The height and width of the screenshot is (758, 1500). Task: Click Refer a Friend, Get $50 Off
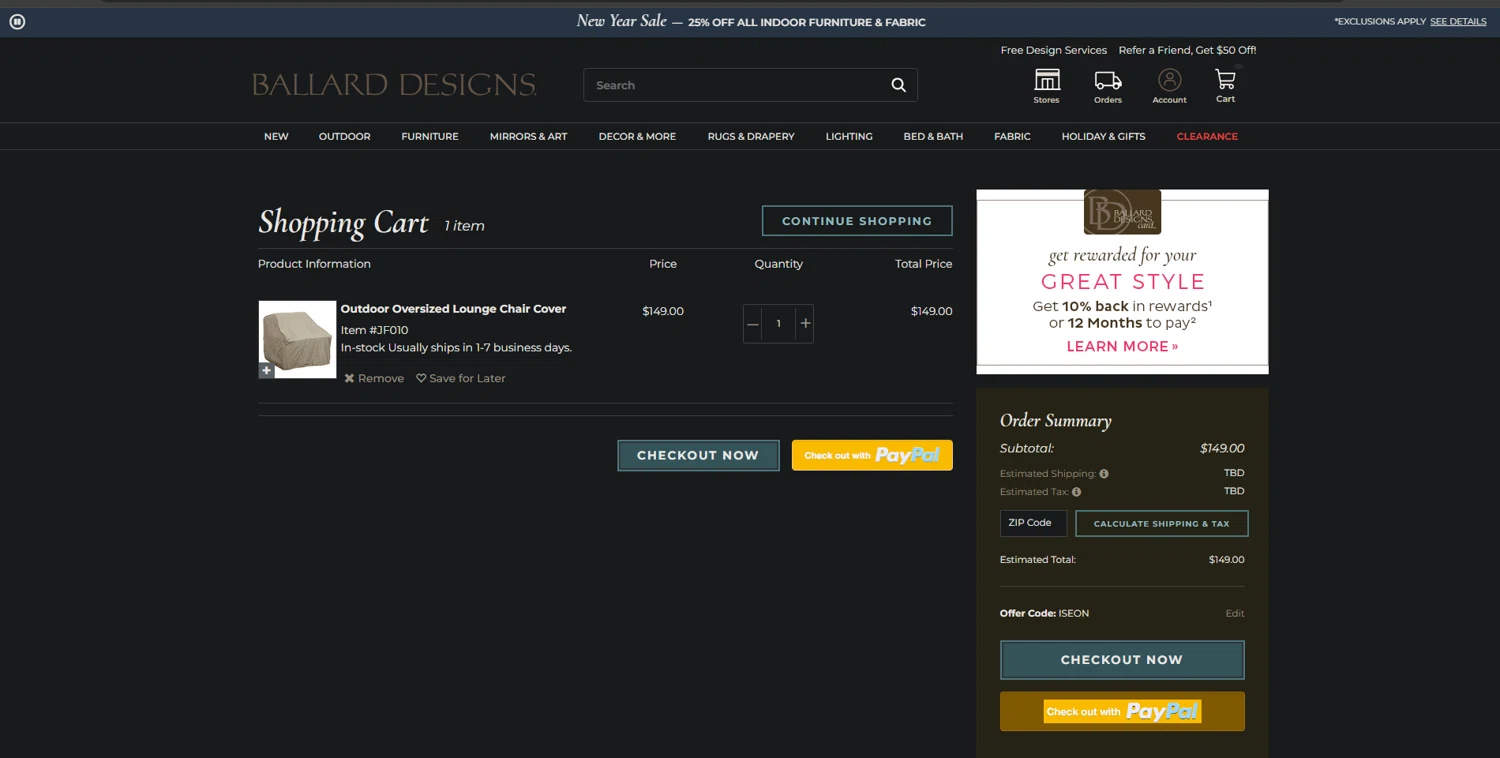pos(1187,50)
